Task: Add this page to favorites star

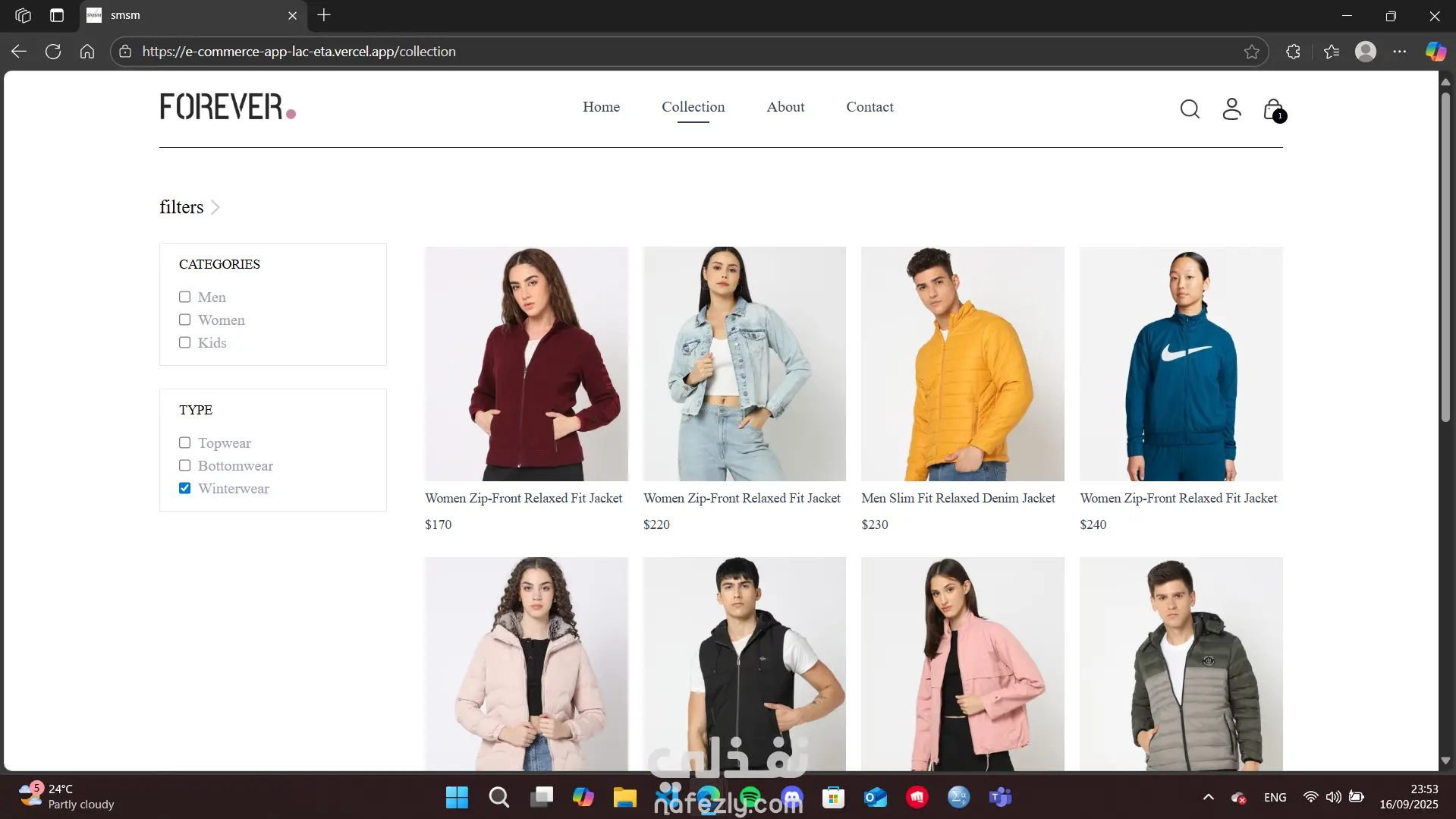Action: coord(1252,52)
